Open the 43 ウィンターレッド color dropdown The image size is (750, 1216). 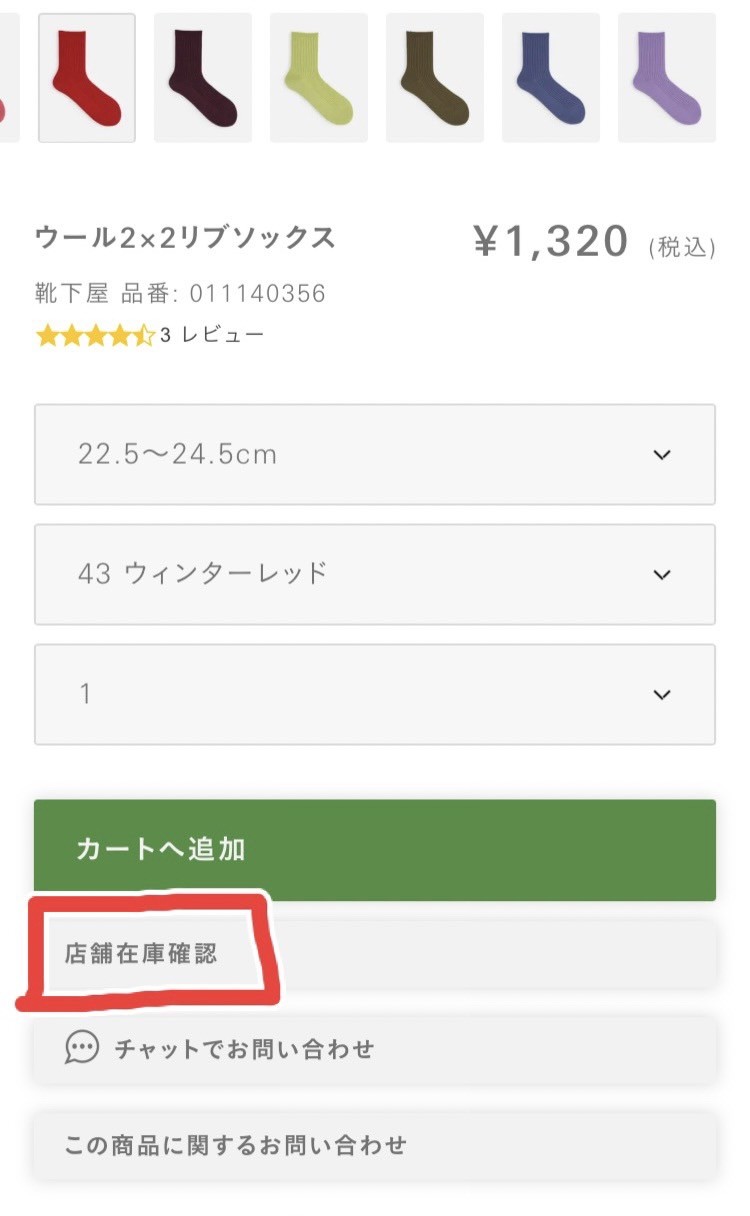374,574
